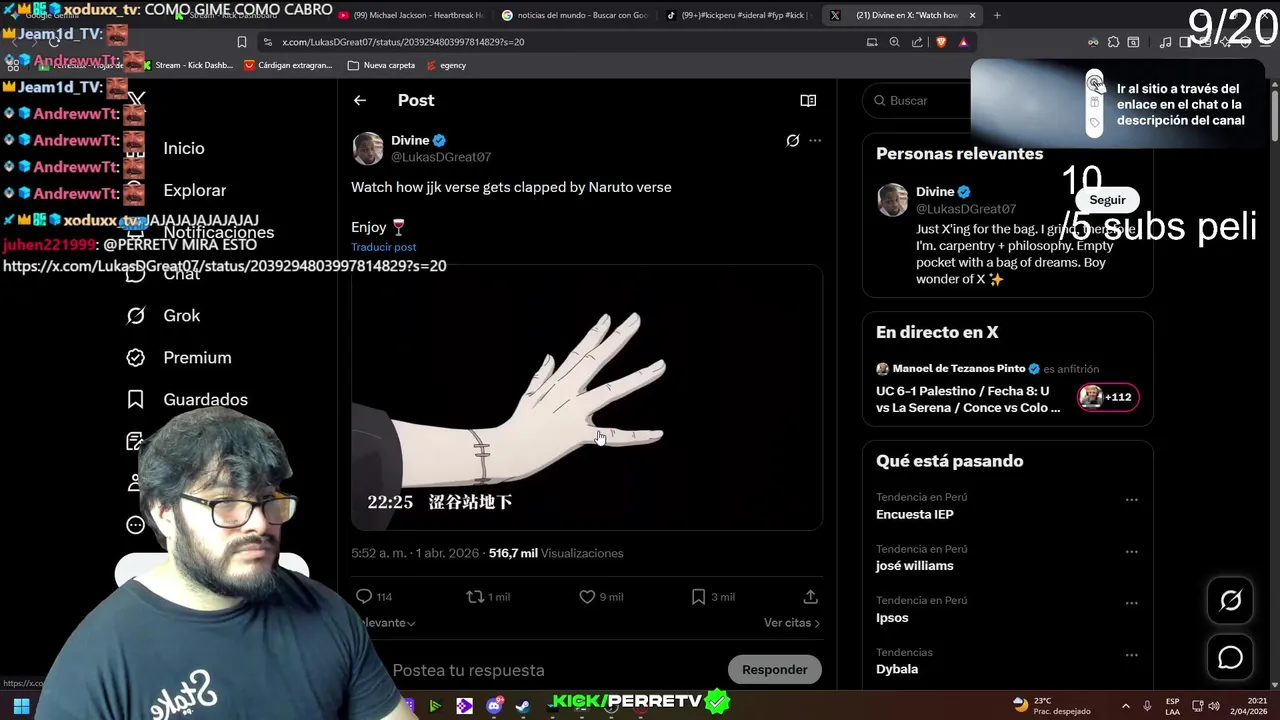This screenshot has width=1280, height=720.
Task: Open the browser extensions puzzle icon
Action: point(1113,42)
